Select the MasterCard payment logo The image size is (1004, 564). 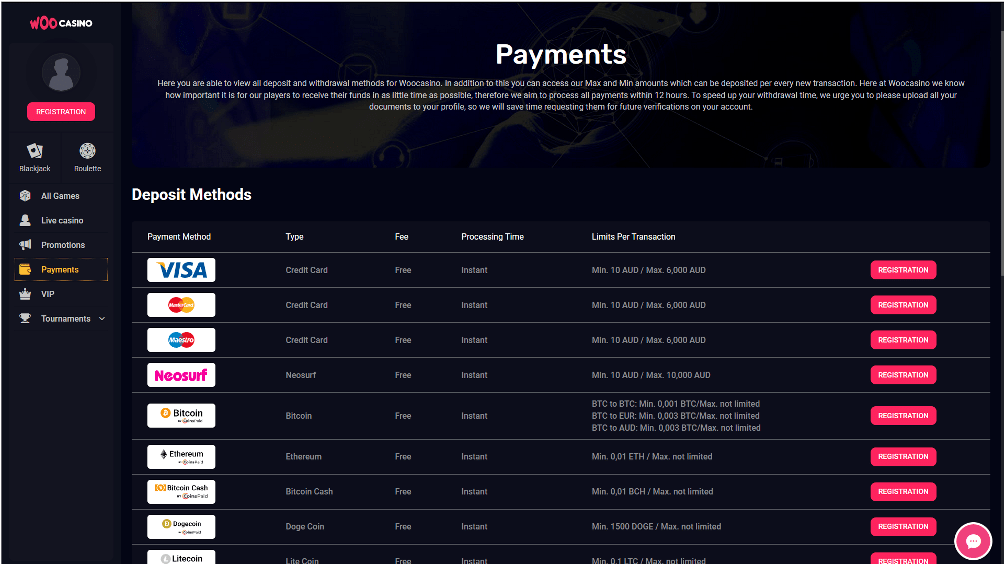pyautogui.click(x=181, y=305)
